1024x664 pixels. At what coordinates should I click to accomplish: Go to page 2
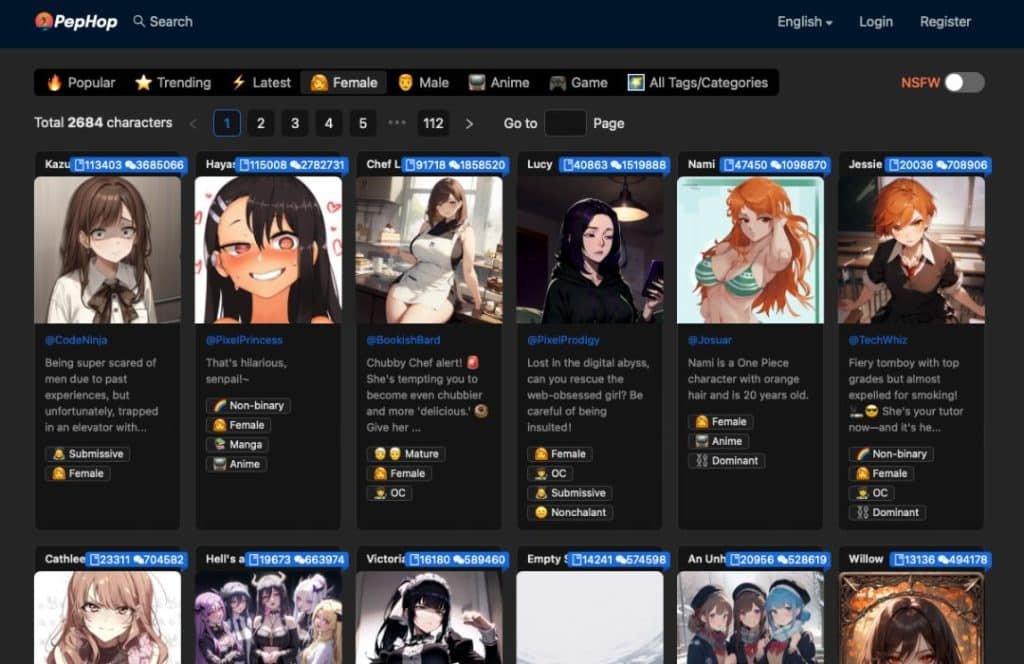(x=261, y=123)
